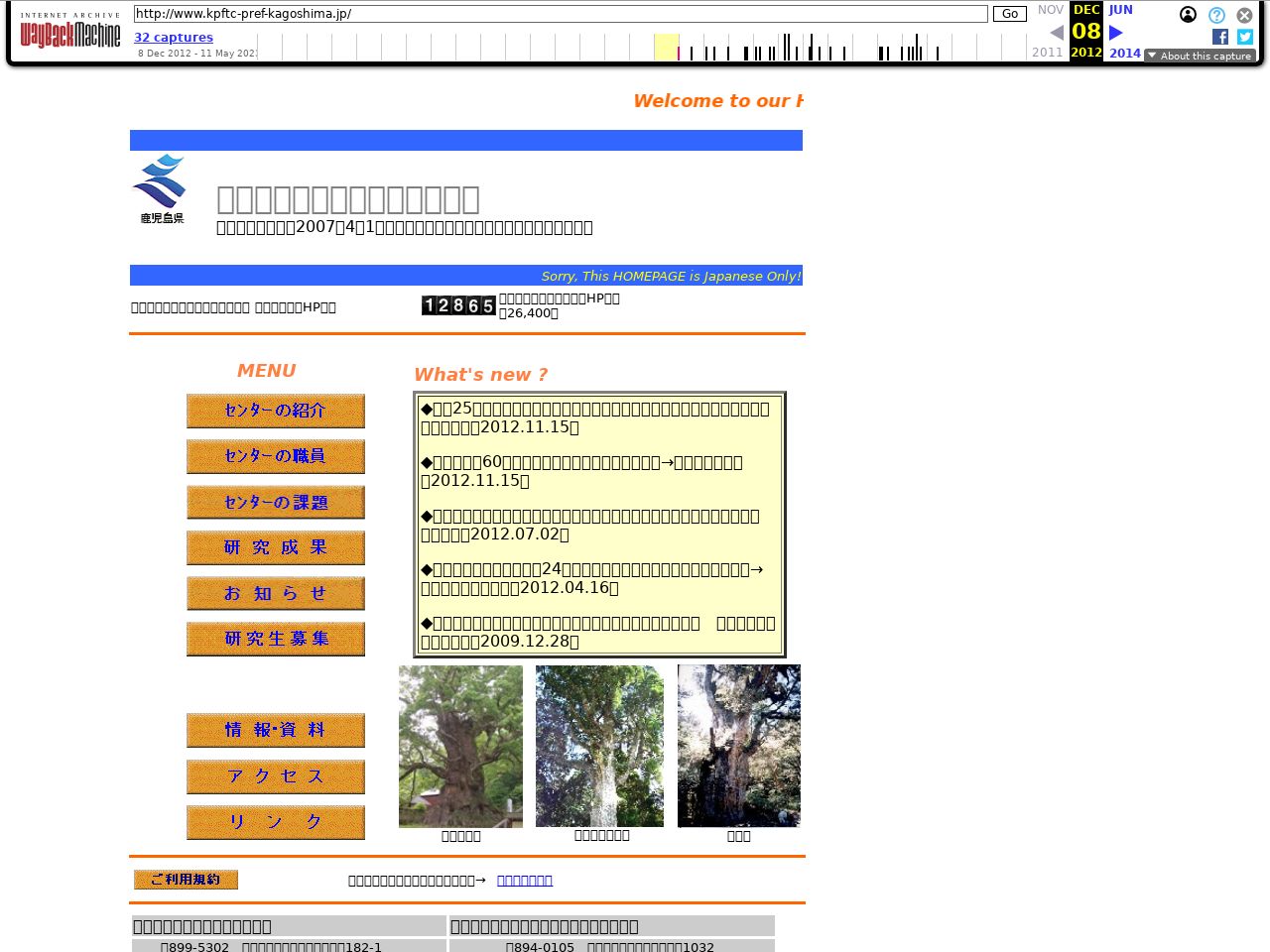1270x952 pixels.
Task: Go to next capture with right arrow
Action: (x=1116, y=33)
